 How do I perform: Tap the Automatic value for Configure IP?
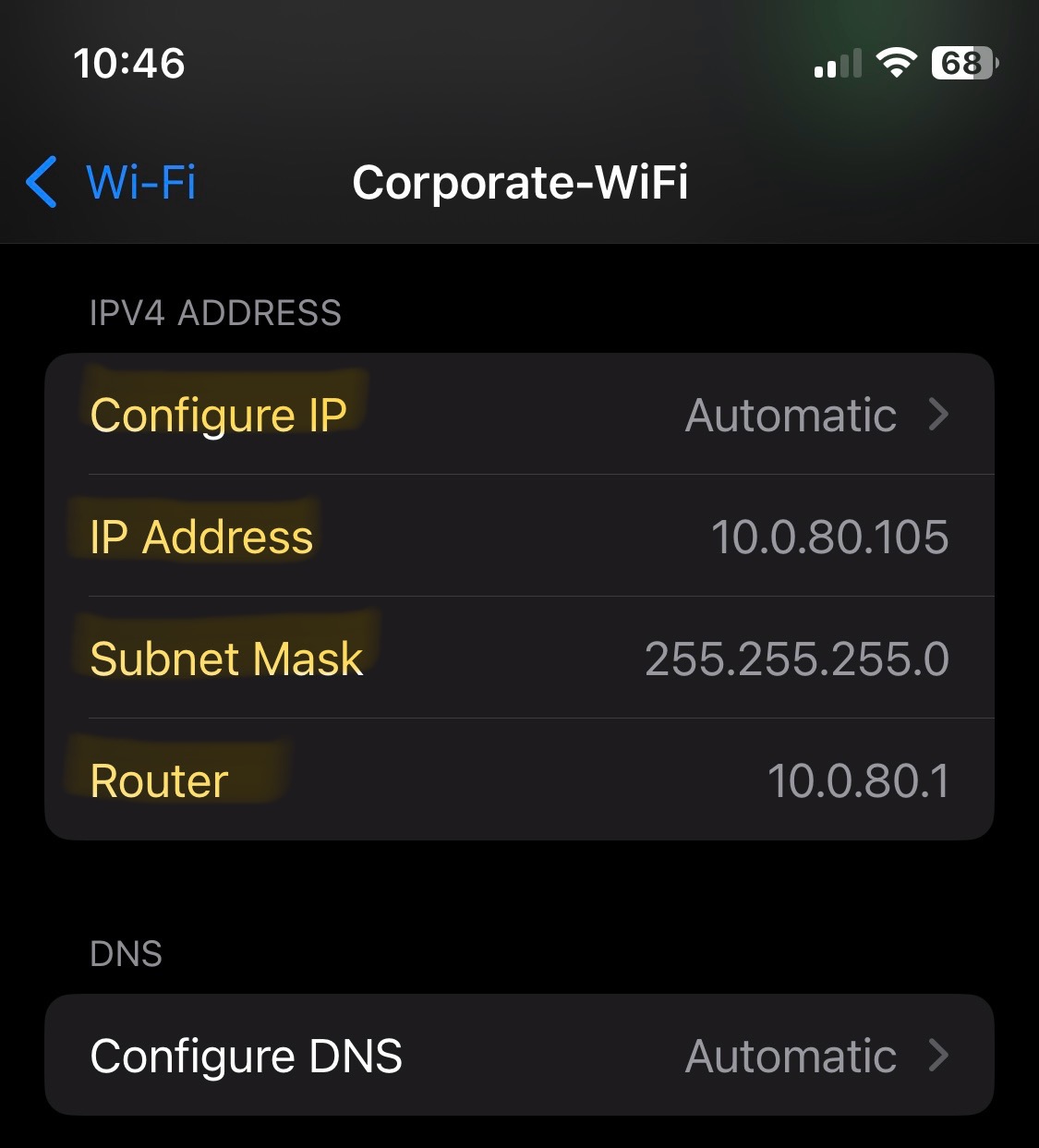(791, 415)
